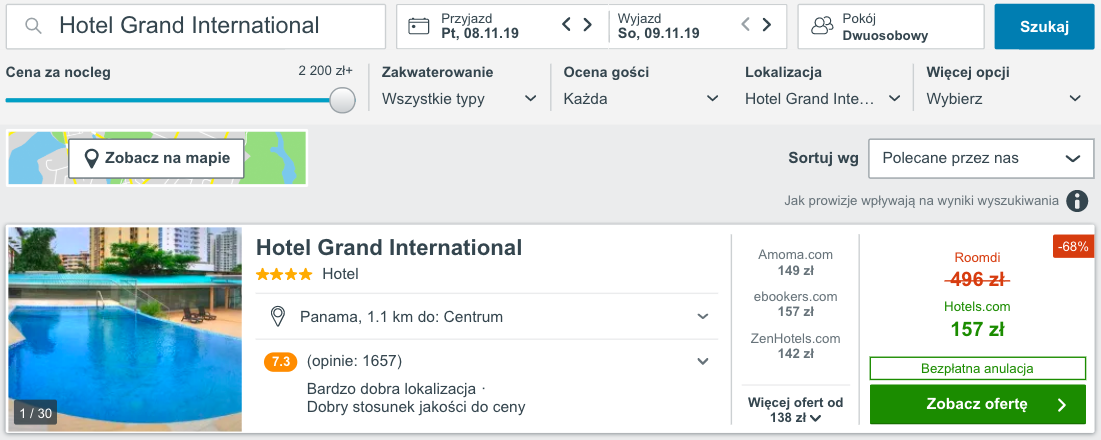The width and height of the screenshot is (1101, 440).
Task: Advance check-in date with next arrow
Action: 588,25
